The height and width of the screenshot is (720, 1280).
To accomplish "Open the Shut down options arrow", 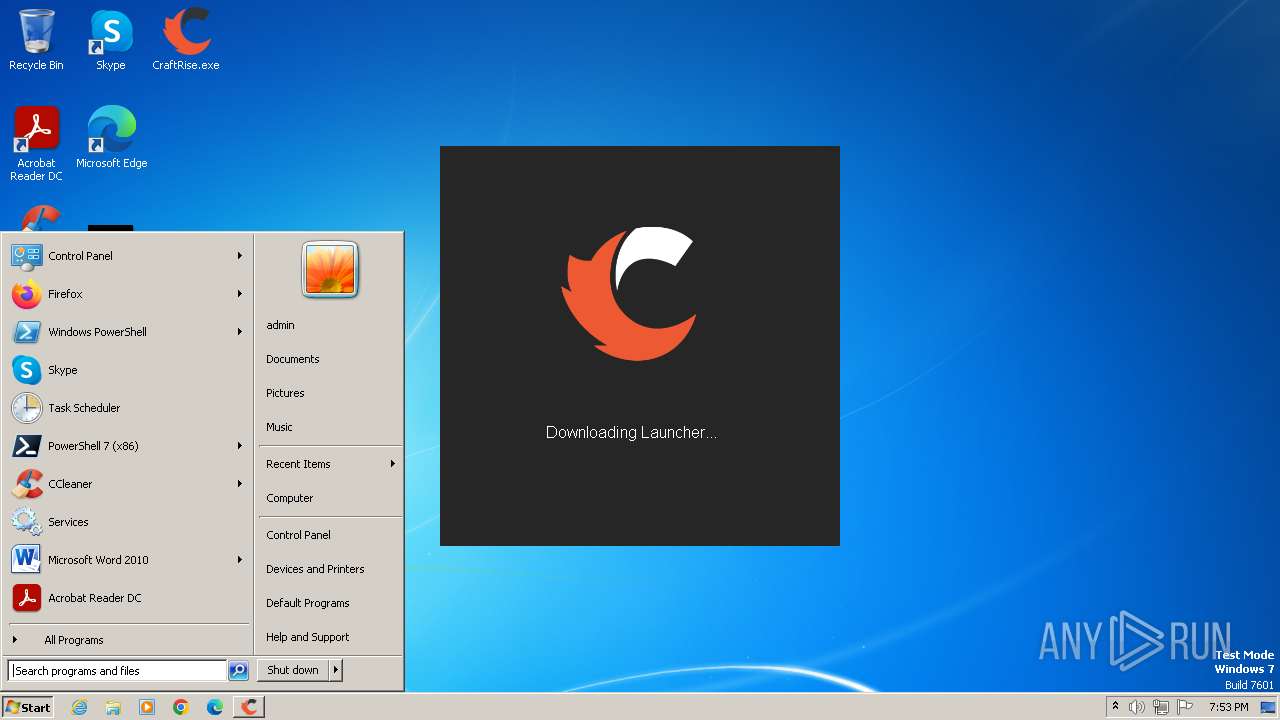I will click(336, 670).
